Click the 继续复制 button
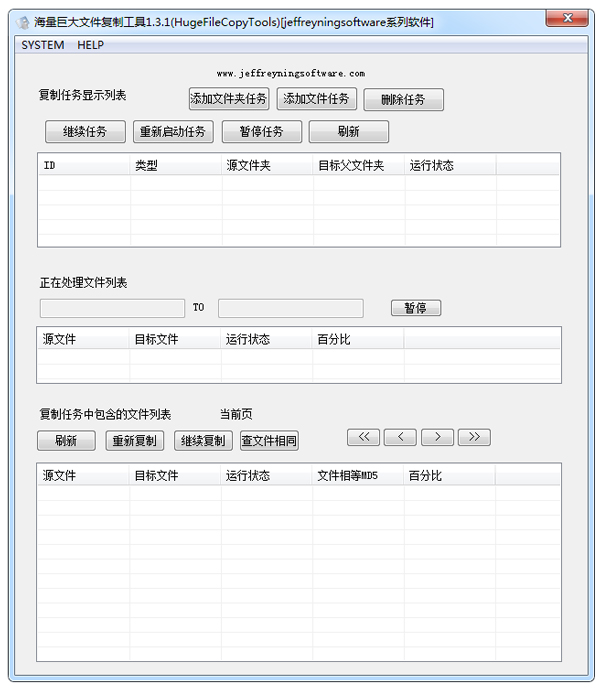 pos(203,440)
